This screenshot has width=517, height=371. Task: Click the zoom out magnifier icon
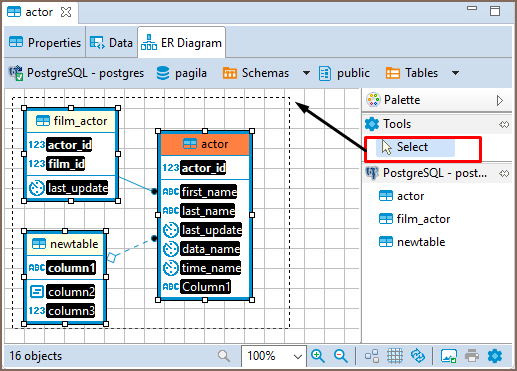[x=341, y=356]
